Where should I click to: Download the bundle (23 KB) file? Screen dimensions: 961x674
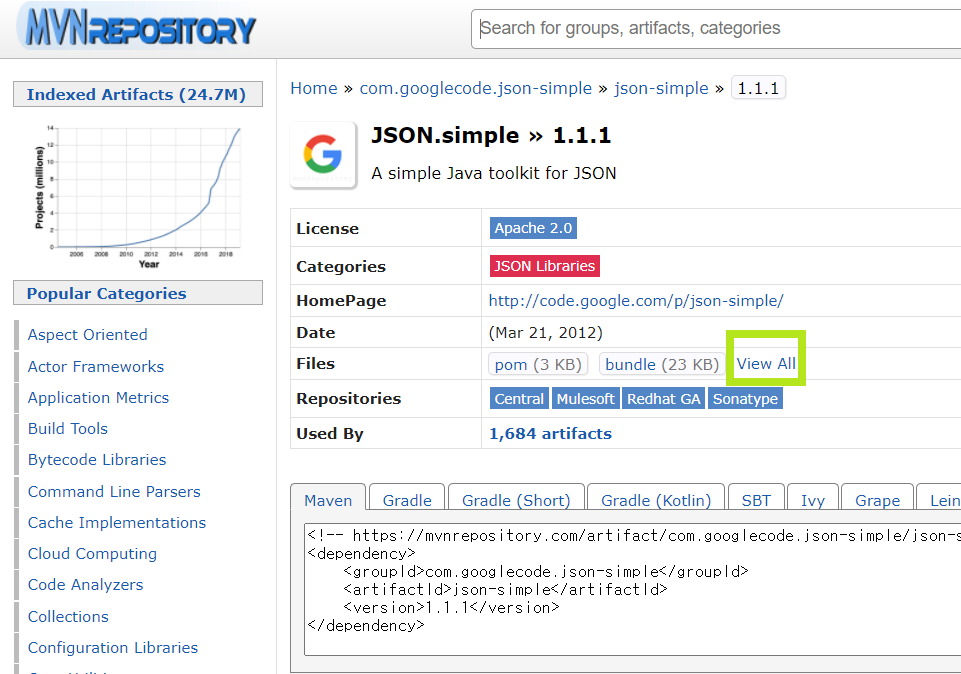[x=662, y=364]
